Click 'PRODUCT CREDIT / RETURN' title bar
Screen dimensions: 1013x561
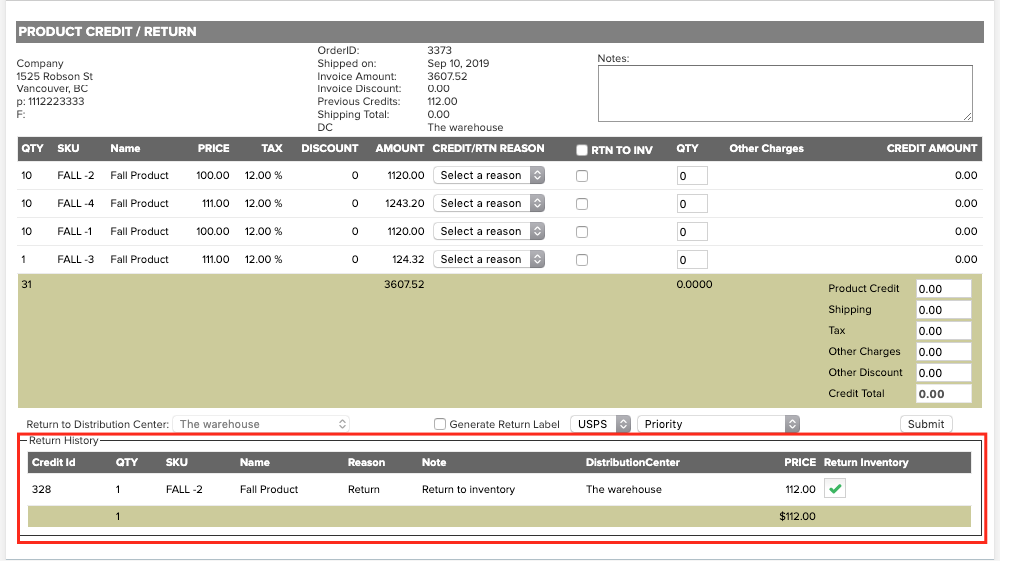500,32
